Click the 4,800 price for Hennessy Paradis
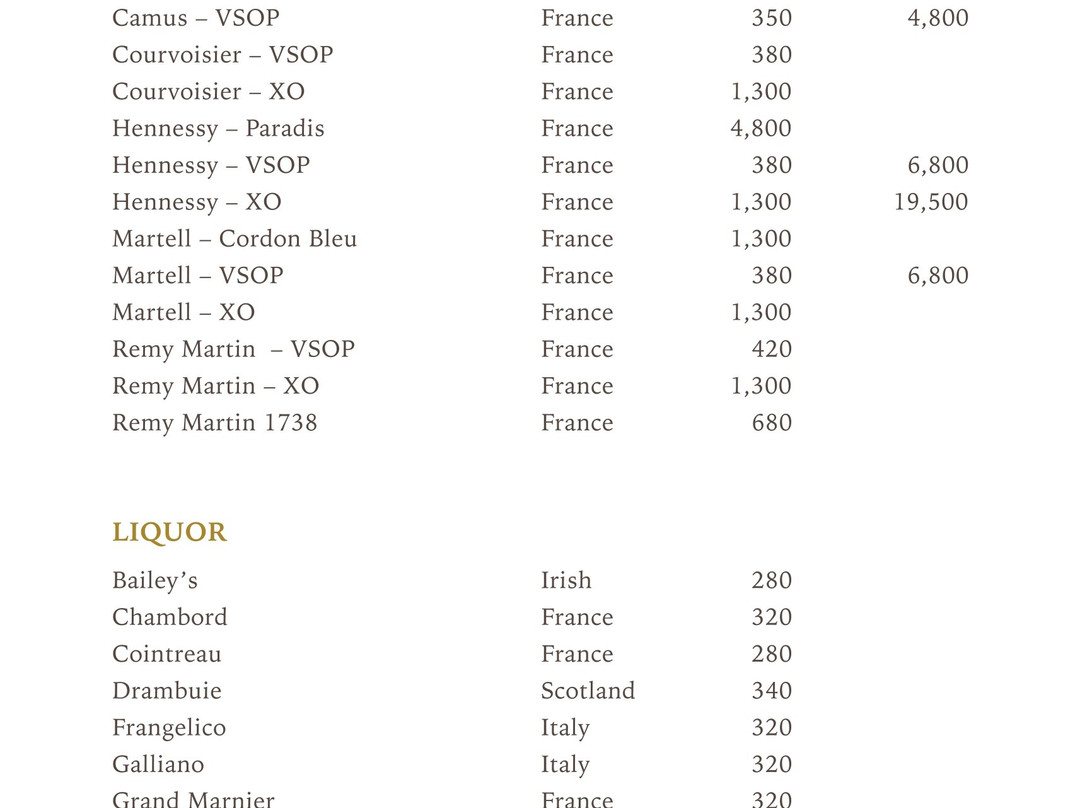Viewport: 1080px width, 808px height. point(760,129)
